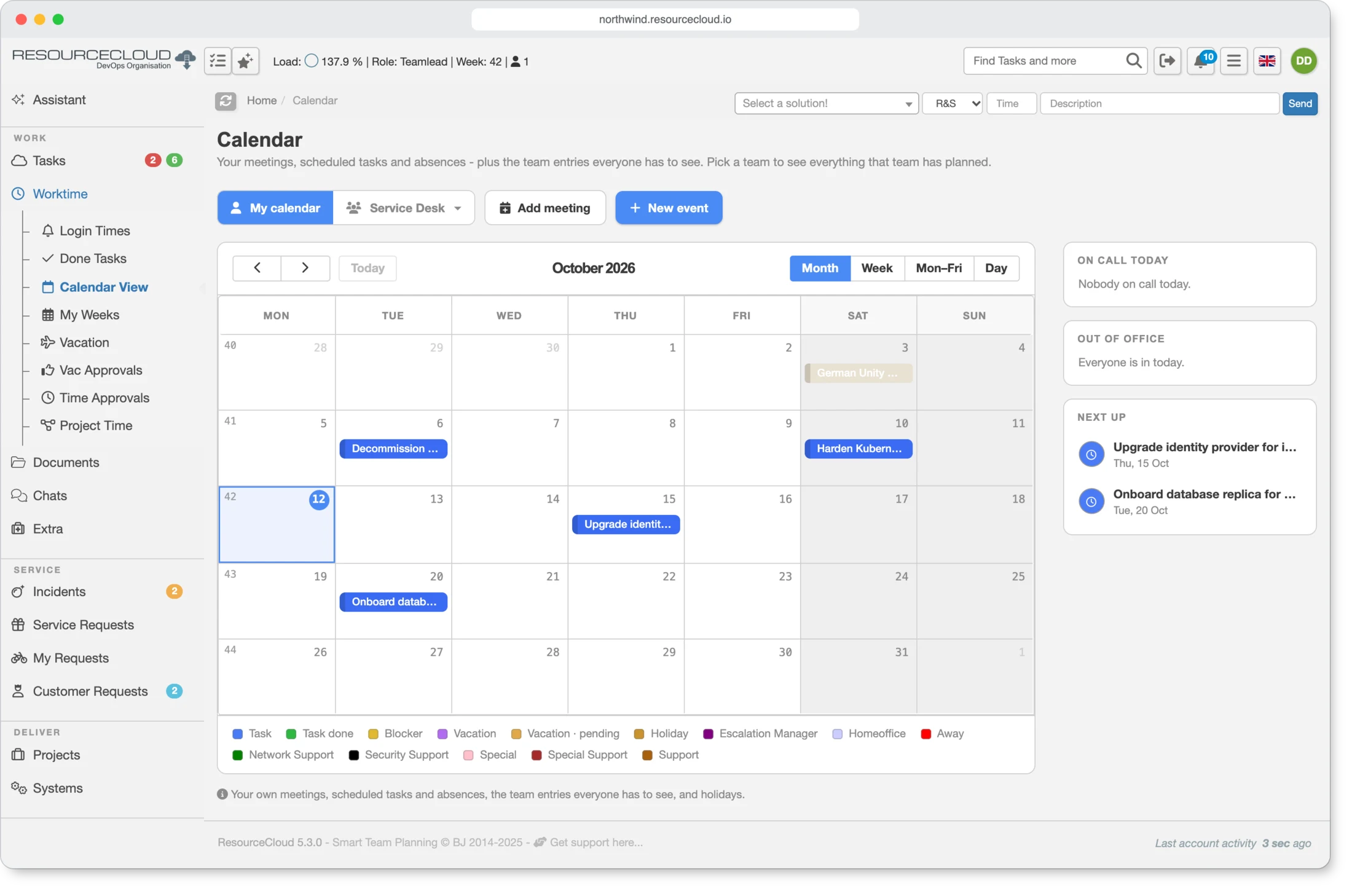Click the Today button
This screenshot has height=896, width=1352.
tap(367, 268)
